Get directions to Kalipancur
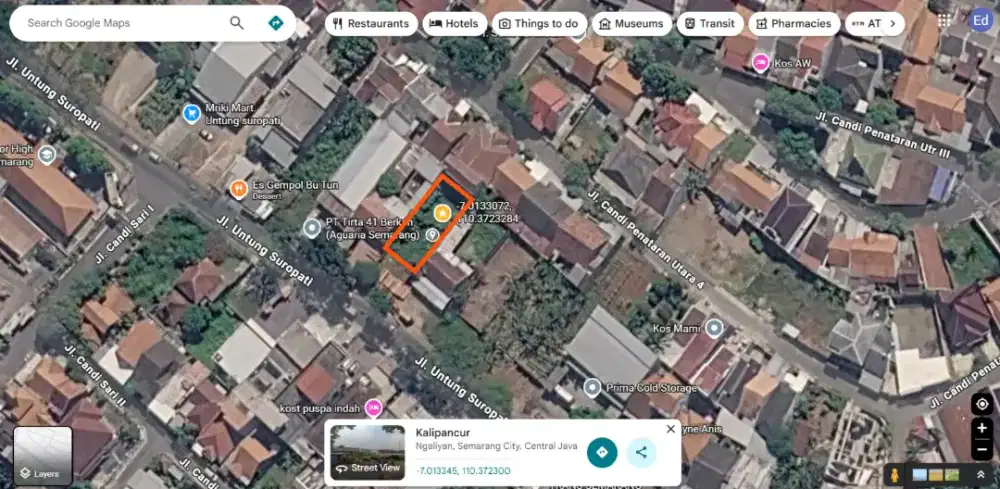1000x489 pixels. click(602, 453)
